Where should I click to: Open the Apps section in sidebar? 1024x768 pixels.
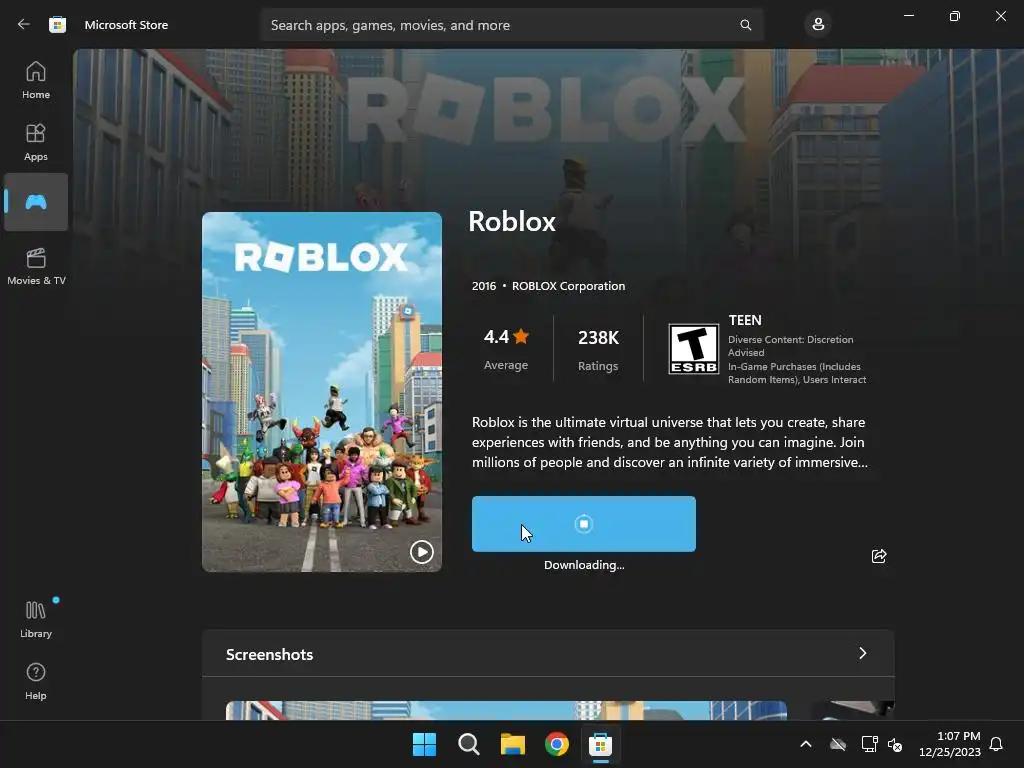(36, 142)
